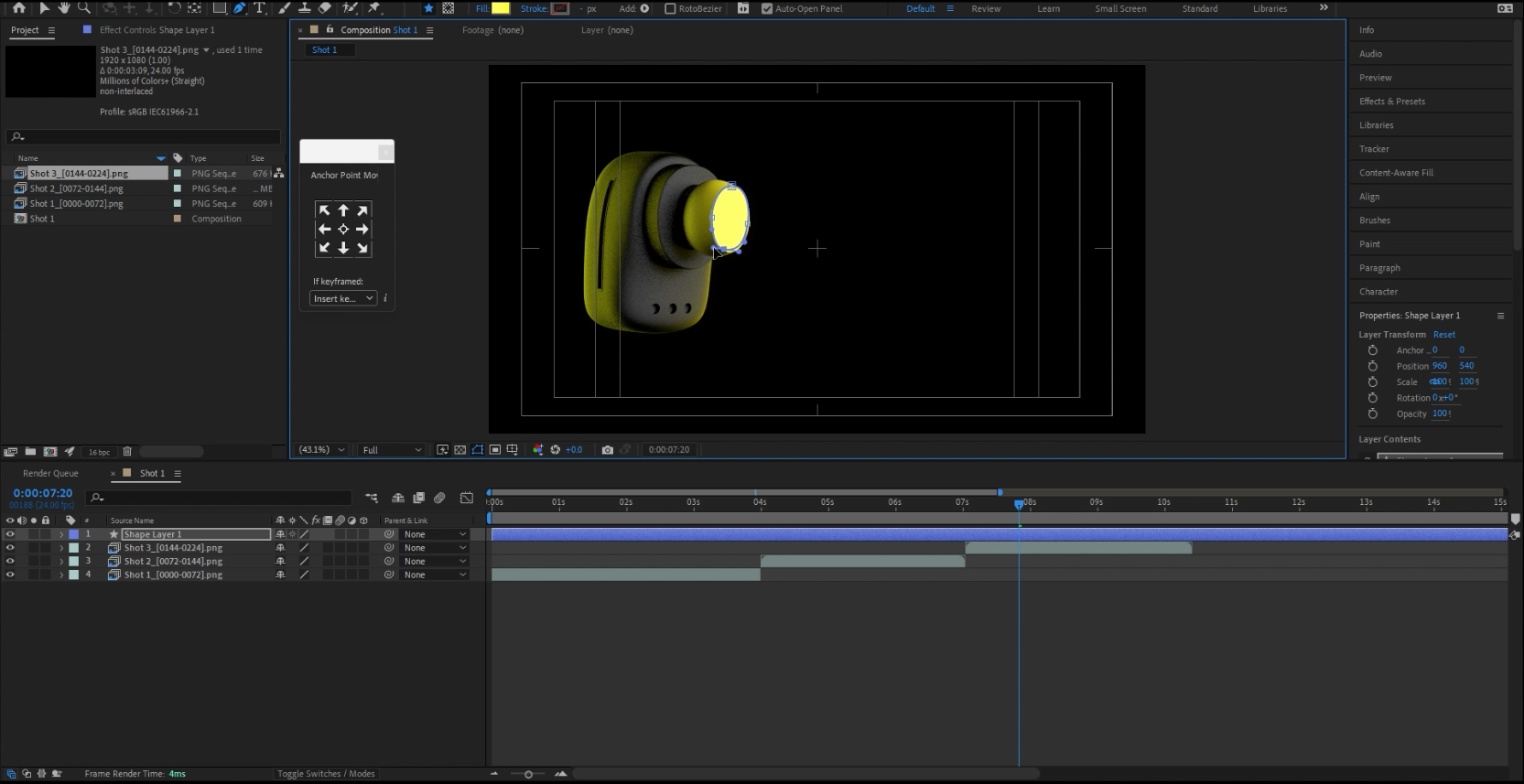Select the Rectangle shape tool
The image size is (1524, 784).
(x=220, y=8)
